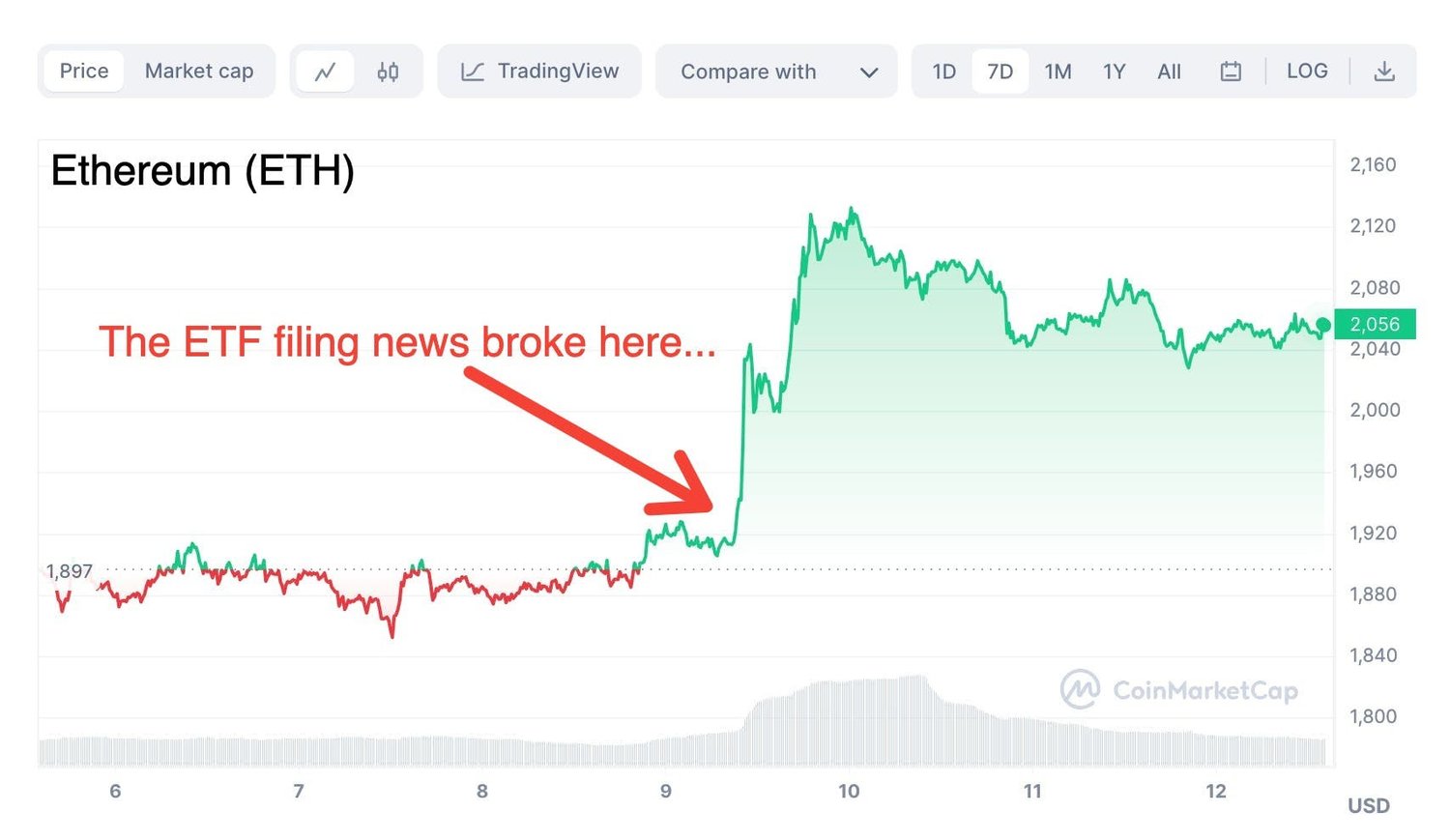Show the All time range
Viewport: 1450px width, 840px height.
coord(1169,72)
